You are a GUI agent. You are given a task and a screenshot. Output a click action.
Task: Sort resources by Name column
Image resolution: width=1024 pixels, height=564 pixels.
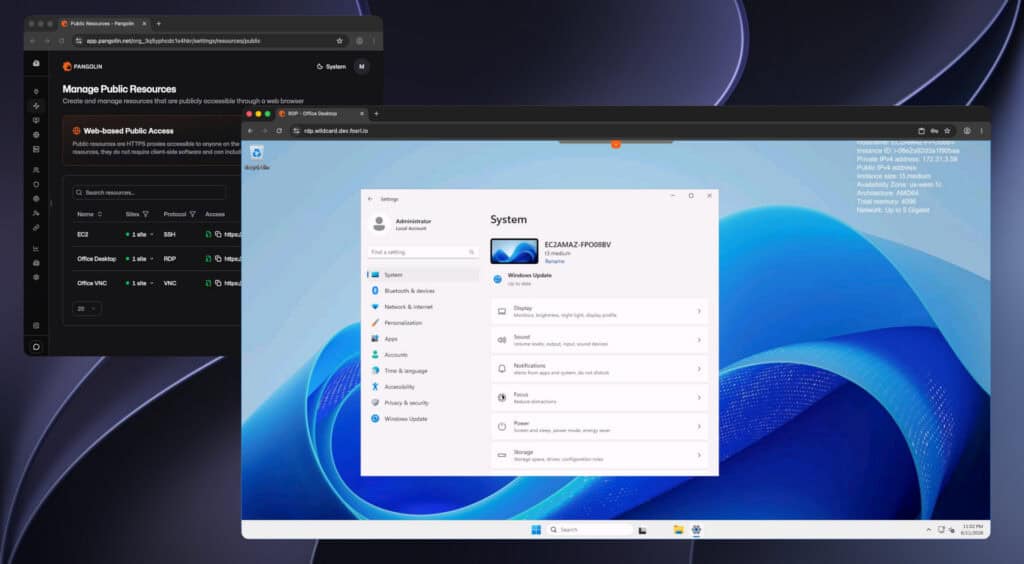point(89,214)
